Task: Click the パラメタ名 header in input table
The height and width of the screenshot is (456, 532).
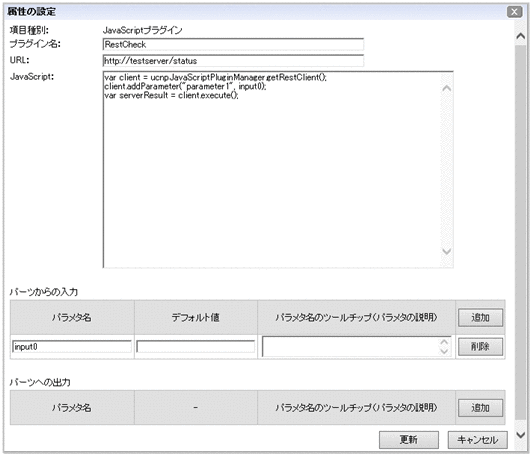Action: point(72,318)
